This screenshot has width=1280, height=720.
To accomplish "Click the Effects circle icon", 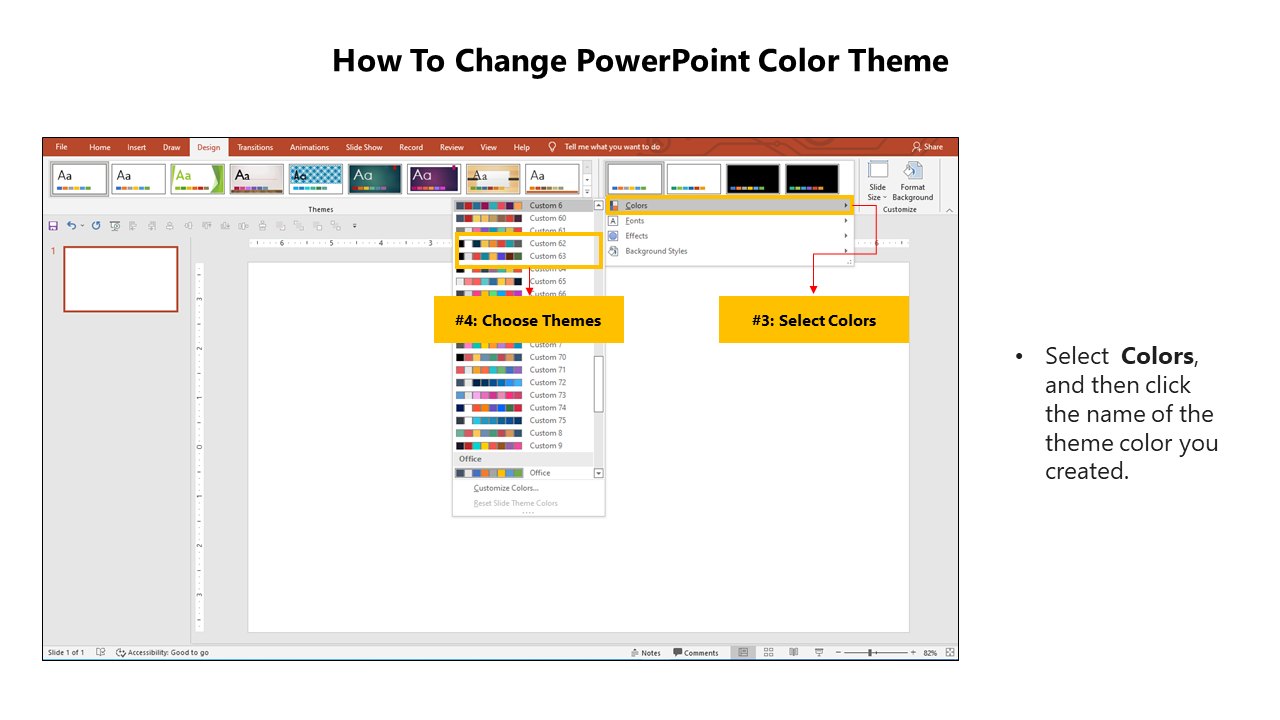I will click(614, 236).
